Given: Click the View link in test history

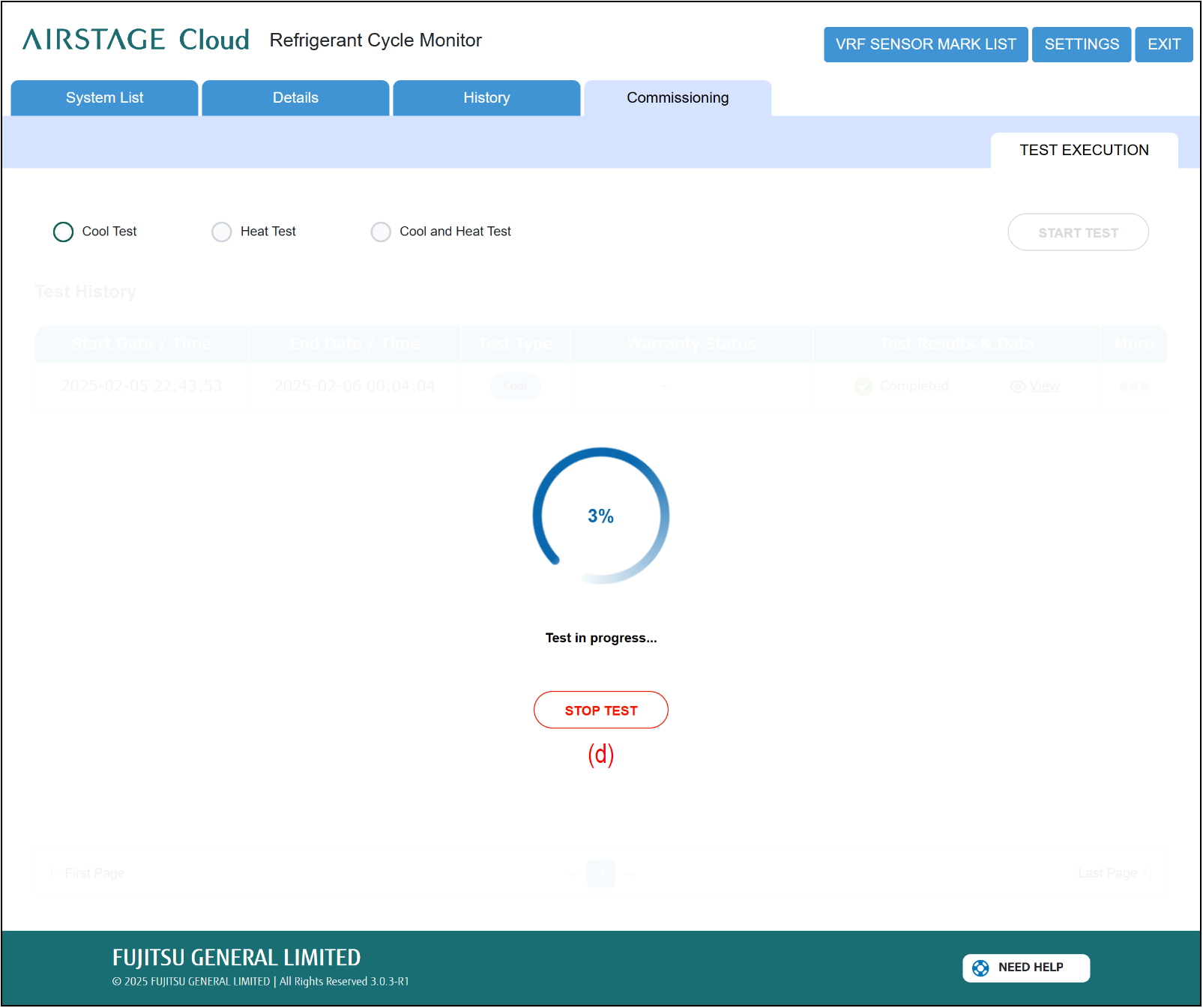Looking at the screenshot, I should pos(1044,387).
